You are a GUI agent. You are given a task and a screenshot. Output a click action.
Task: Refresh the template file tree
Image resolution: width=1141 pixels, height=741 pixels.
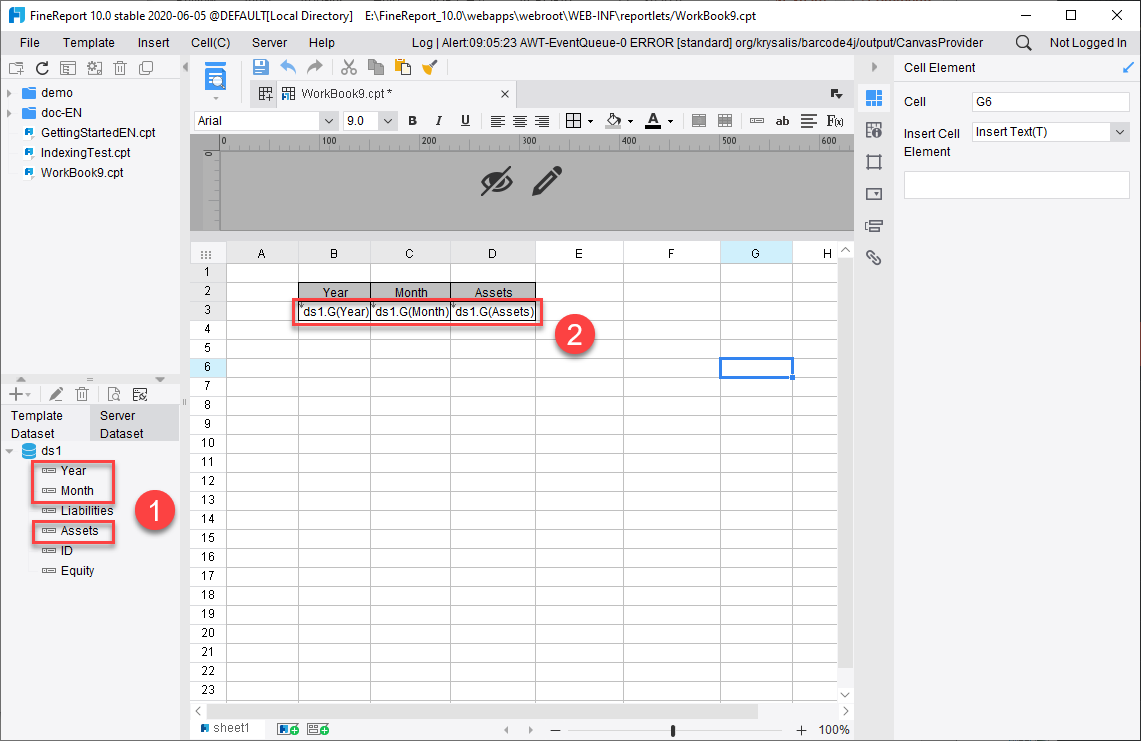[x=42, y=68]
